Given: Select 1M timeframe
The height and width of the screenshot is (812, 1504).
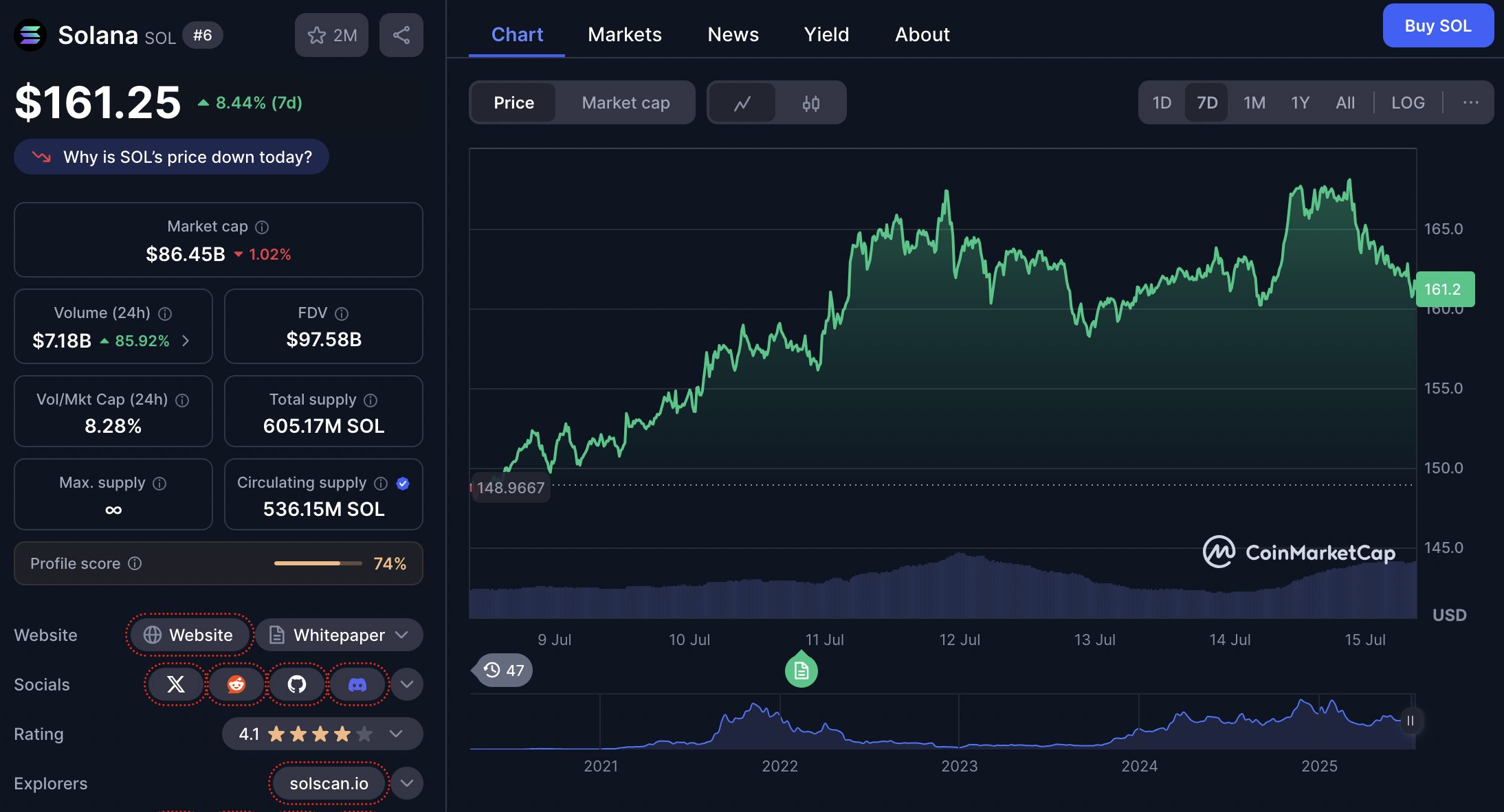Looking at the screenshot, I should [1254, 103].
